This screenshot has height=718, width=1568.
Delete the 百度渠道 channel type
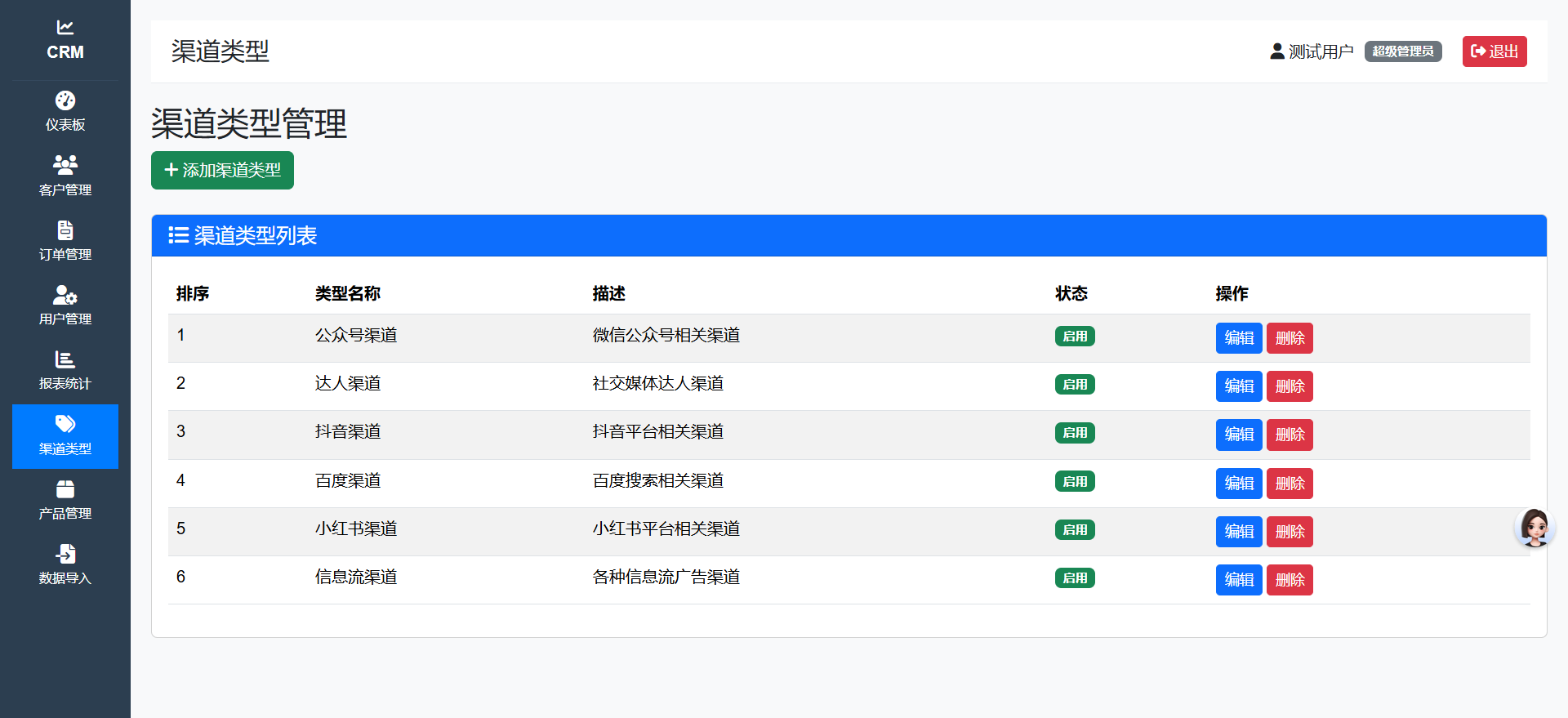click(1289, 484)
